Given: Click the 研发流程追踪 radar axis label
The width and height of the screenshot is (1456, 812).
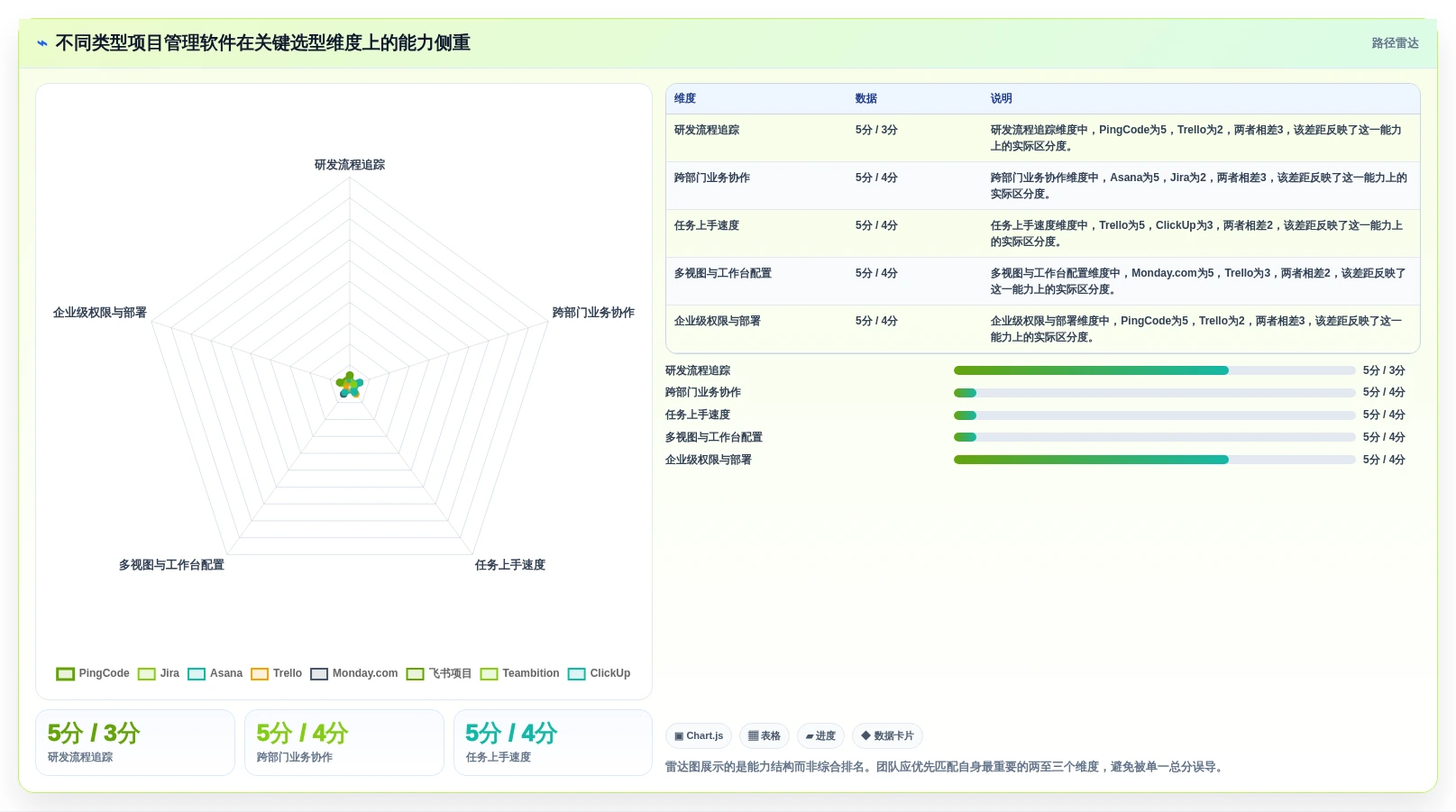Looking at the screenshot, I should pyautogui.click(x=350, y=165).
